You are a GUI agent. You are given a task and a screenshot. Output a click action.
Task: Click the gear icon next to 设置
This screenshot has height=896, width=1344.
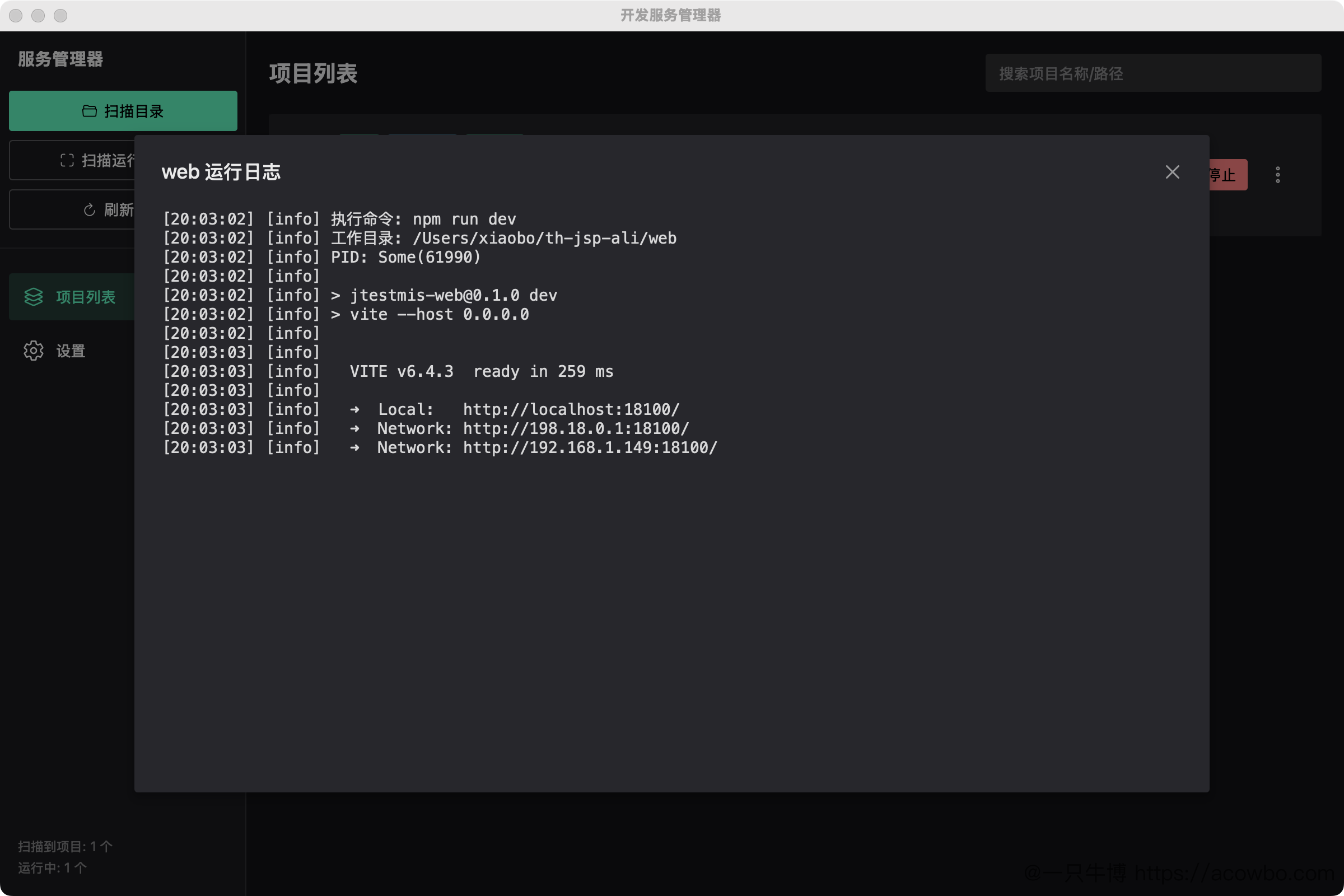click(34, 351)
